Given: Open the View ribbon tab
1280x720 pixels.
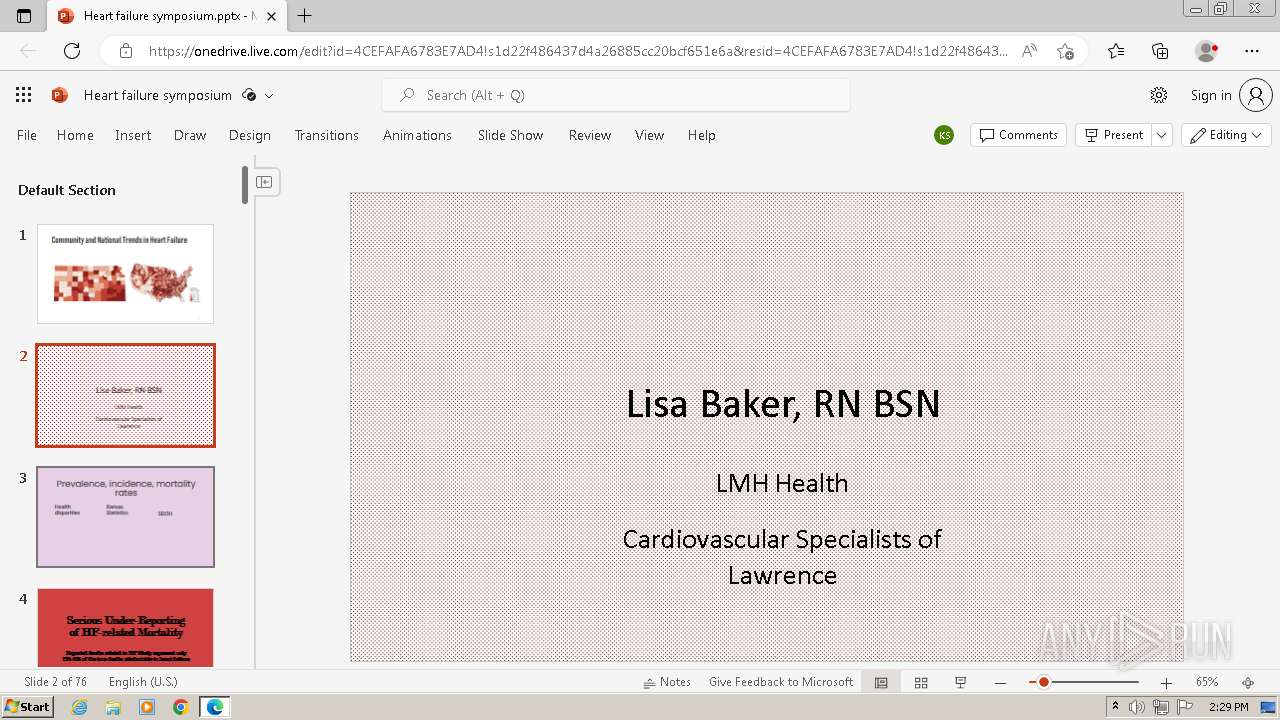Looking at the screenshot, I should pyautogui.click(x=649, y=135).
